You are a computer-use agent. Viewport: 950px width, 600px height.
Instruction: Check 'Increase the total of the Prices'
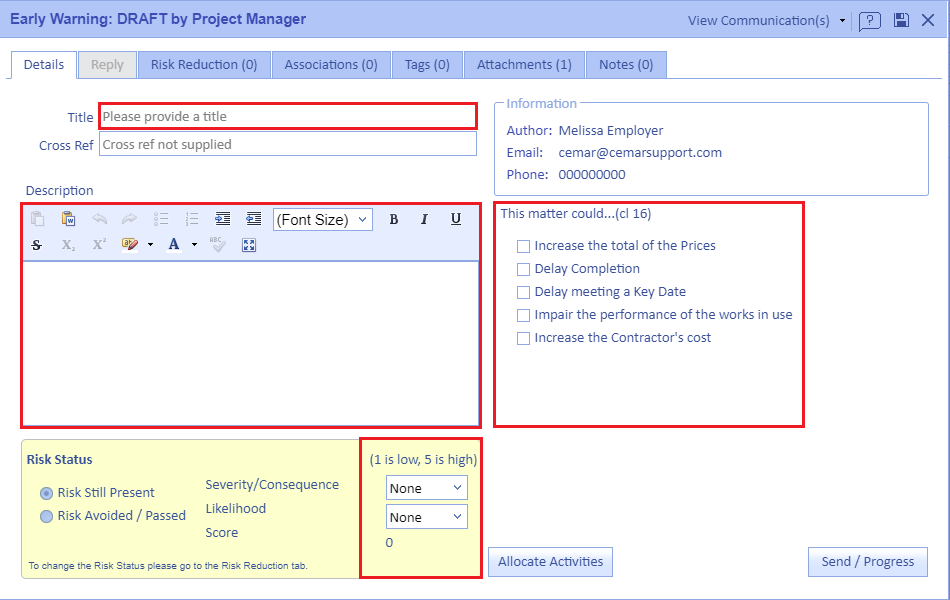523,246
